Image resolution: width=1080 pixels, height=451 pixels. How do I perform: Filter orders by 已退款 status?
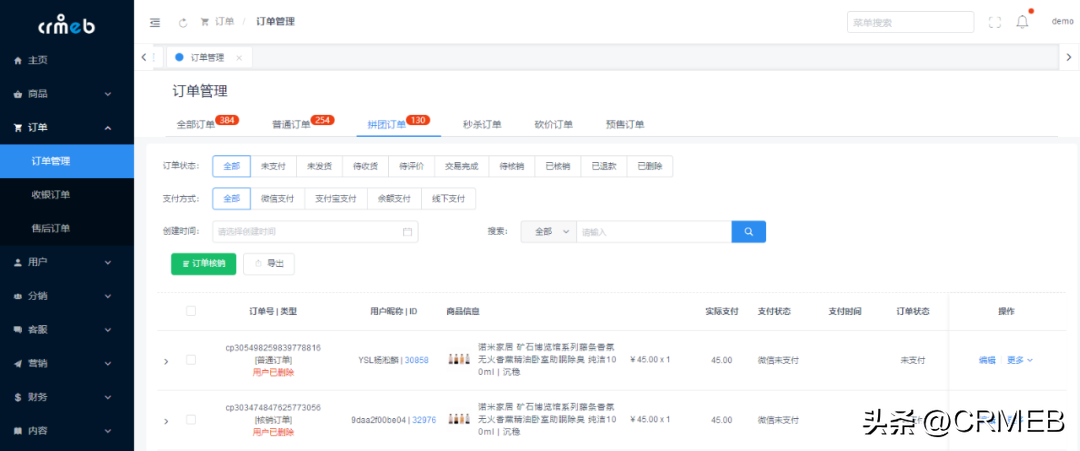[604, 166]
